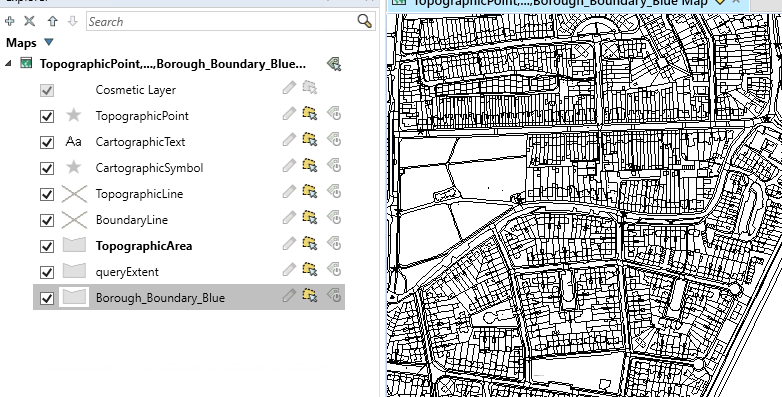The width and height of the screenshot is (782, 397).
Task: Click the magnifier search icon
Action: (x=365, y=21)
